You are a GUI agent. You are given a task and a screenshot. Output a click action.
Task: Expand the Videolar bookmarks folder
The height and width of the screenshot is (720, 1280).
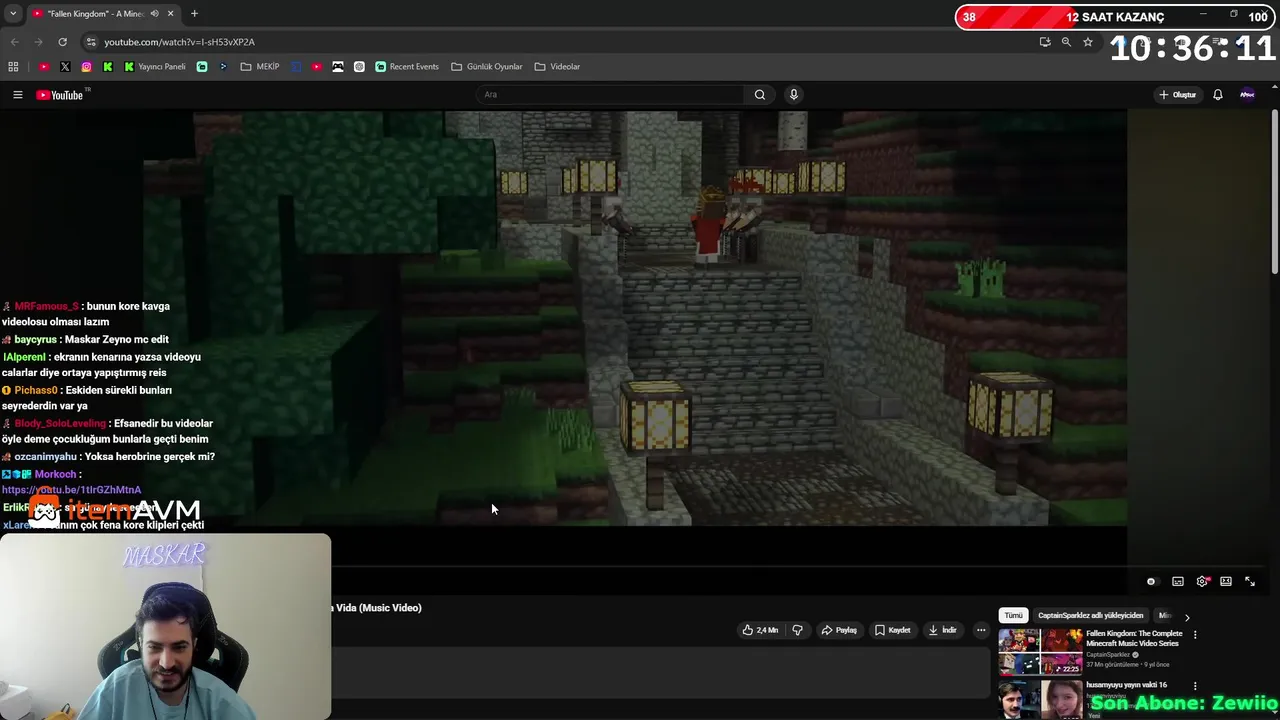click(557, 67)
